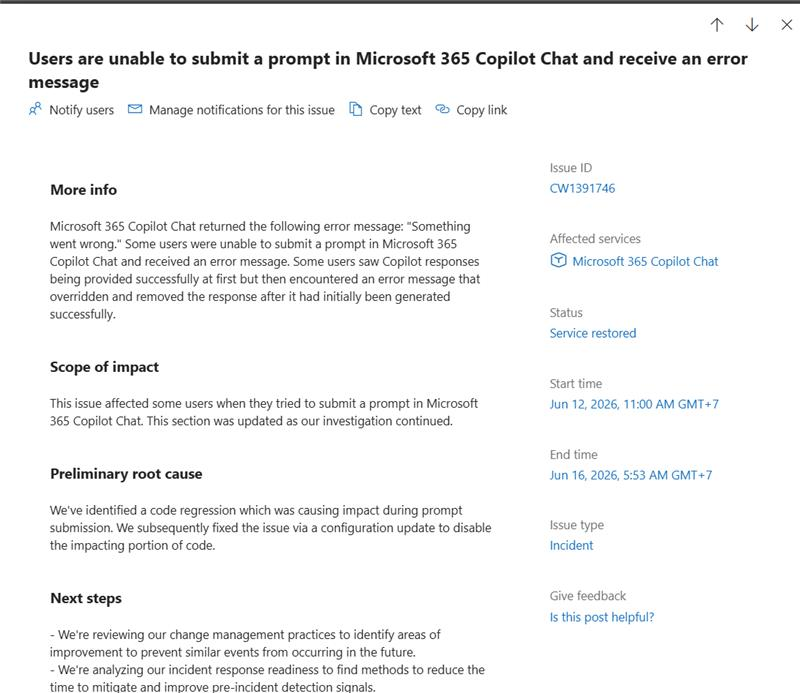Click the Preliminary root cause heading
This screenshot has width=800, height=693.
pos(126,474)
